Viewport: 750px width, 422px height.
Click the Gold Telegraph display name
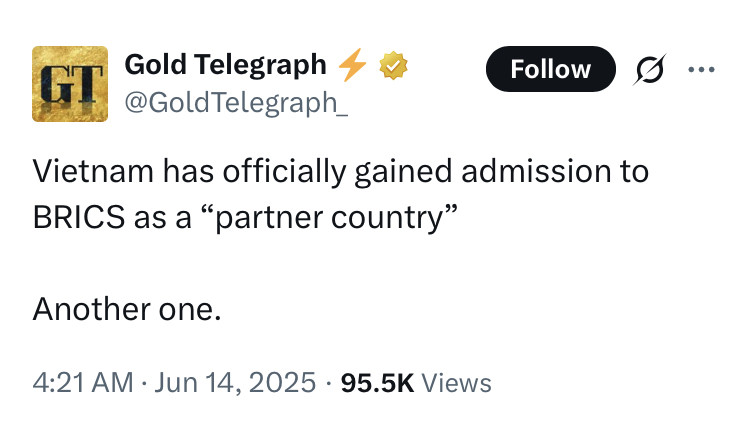[225, 65]
